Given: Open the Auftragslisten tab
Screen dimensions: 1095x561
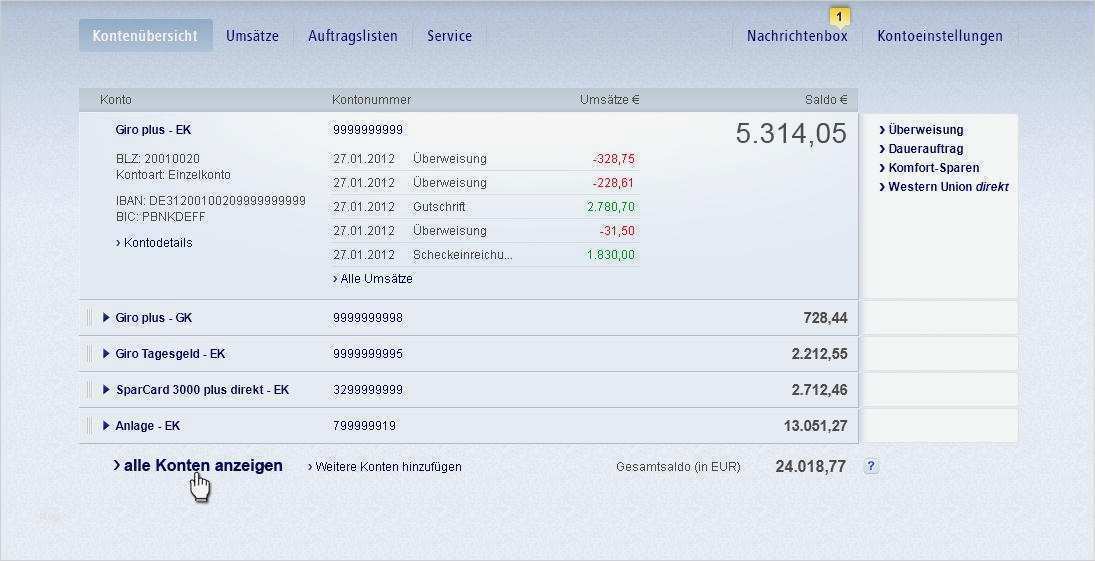Looking at the screenshot, I should [353, 36].
